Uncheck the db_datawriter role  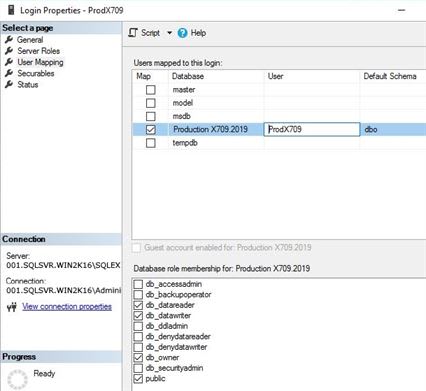pos(138,316)
